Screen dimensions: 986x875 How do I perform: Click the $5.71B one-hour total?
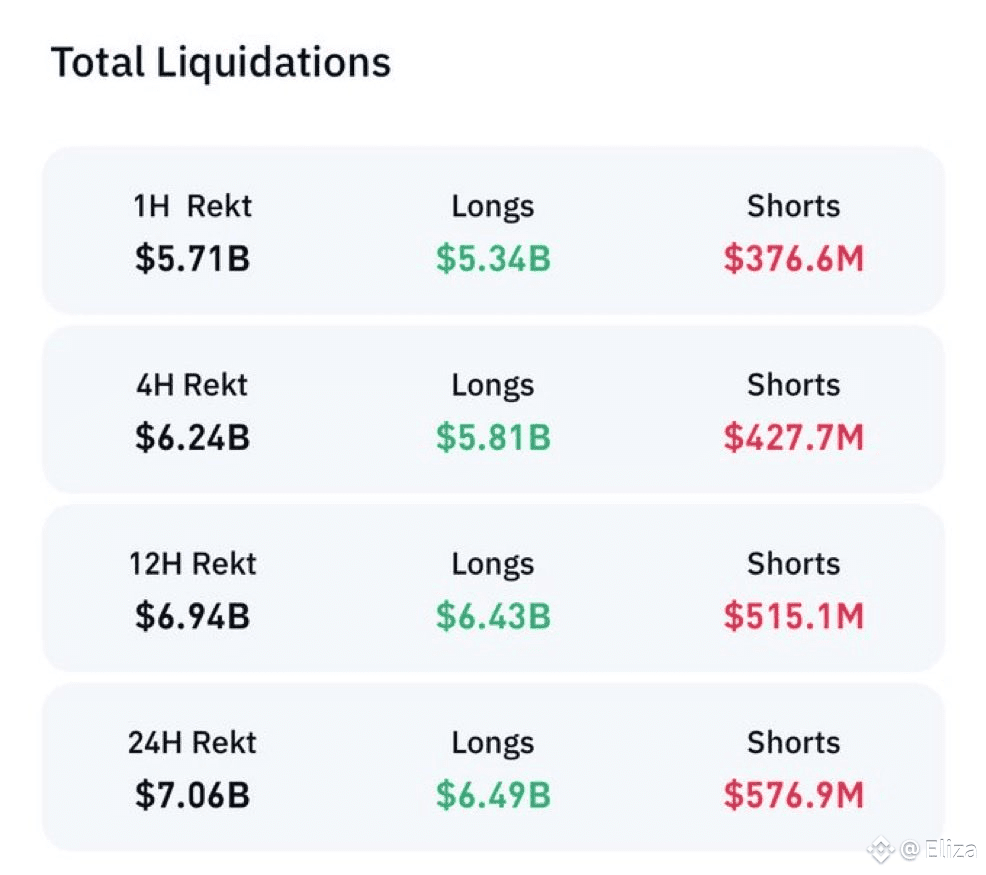point(192,259)
